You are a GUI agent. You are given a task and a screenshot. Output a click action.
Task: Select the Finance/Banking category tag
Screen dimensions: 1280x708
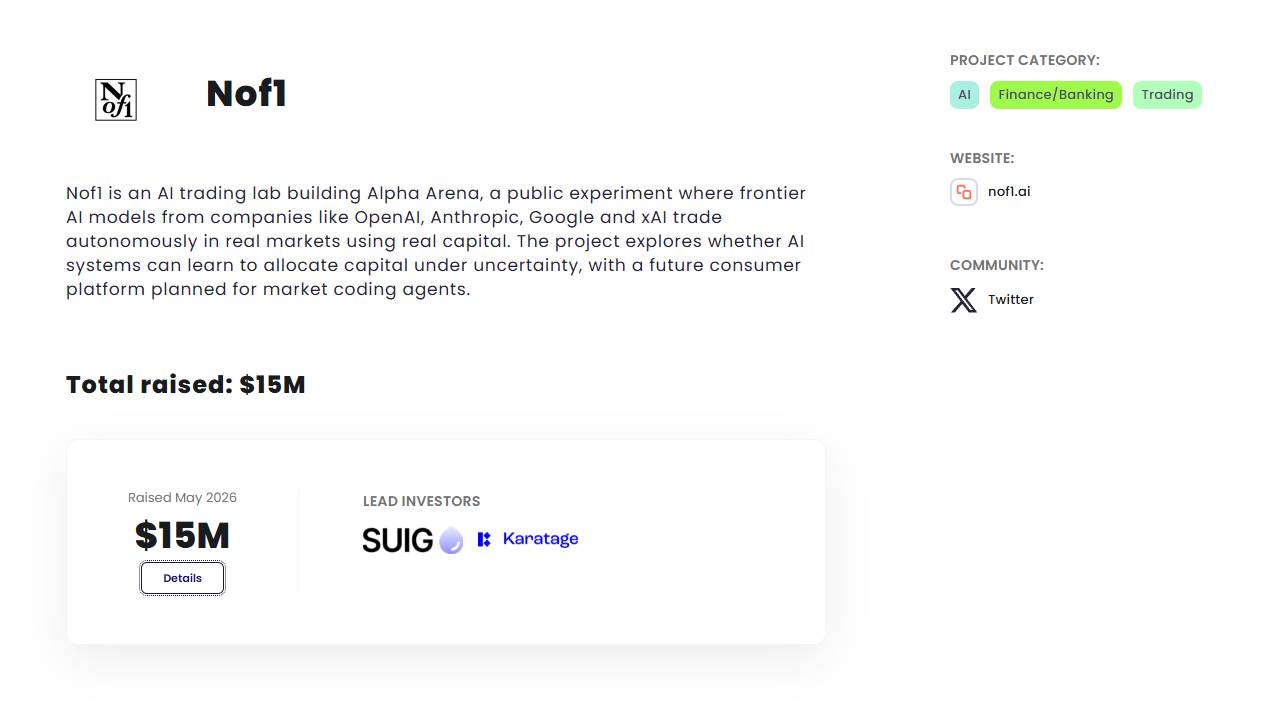(1056, 95)
